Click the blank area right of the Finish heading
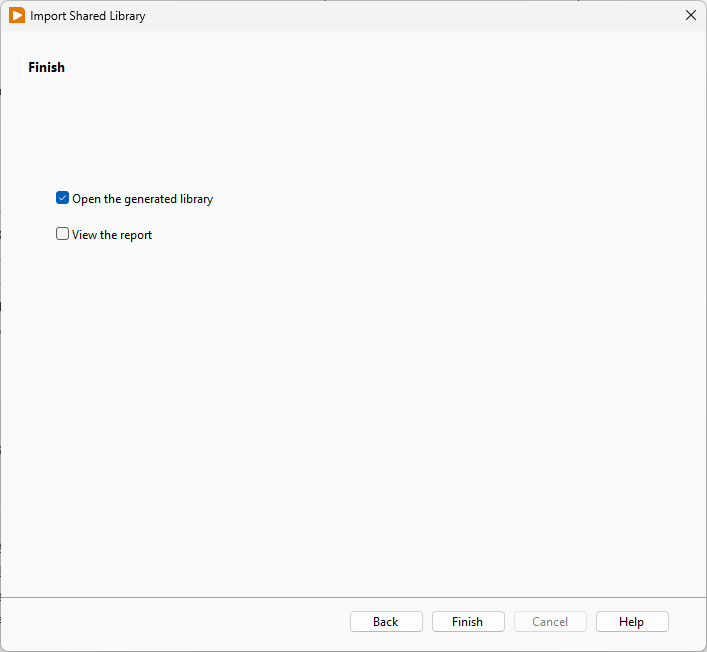The image size is (707, 652). [350, 67]
